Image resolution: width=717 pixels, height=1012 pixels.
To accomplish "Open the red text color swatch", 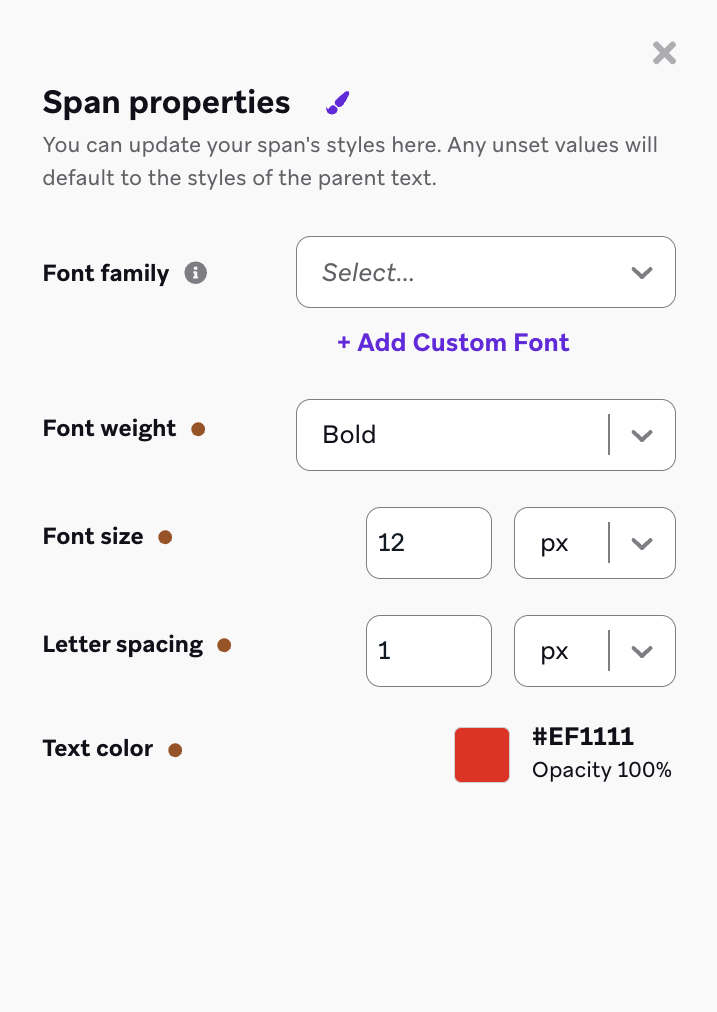I will tap(482, 755).
